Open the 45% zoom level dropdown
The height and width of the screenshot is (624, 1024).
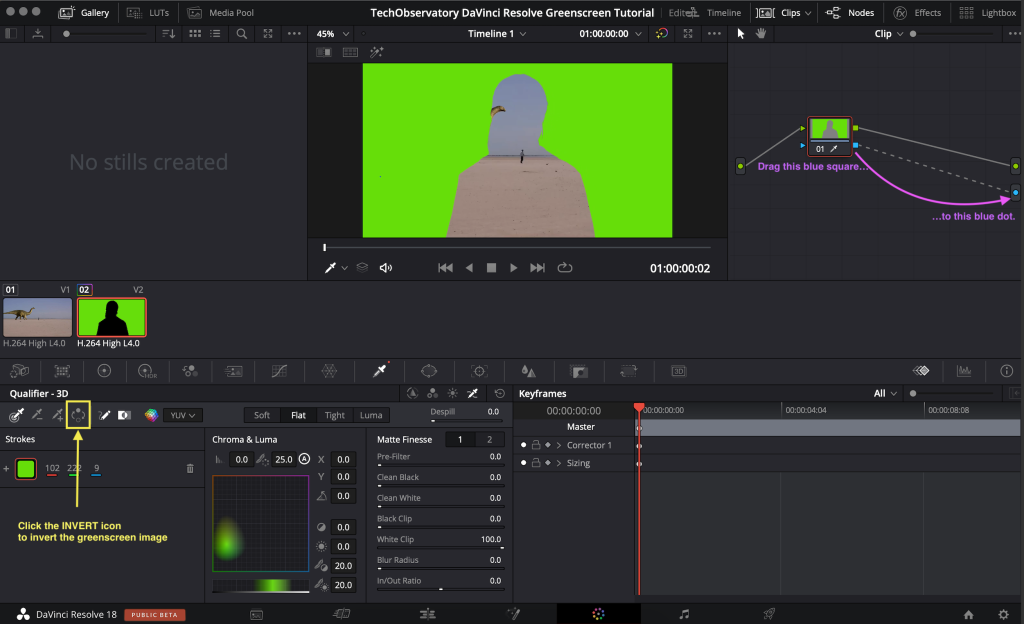331,33
